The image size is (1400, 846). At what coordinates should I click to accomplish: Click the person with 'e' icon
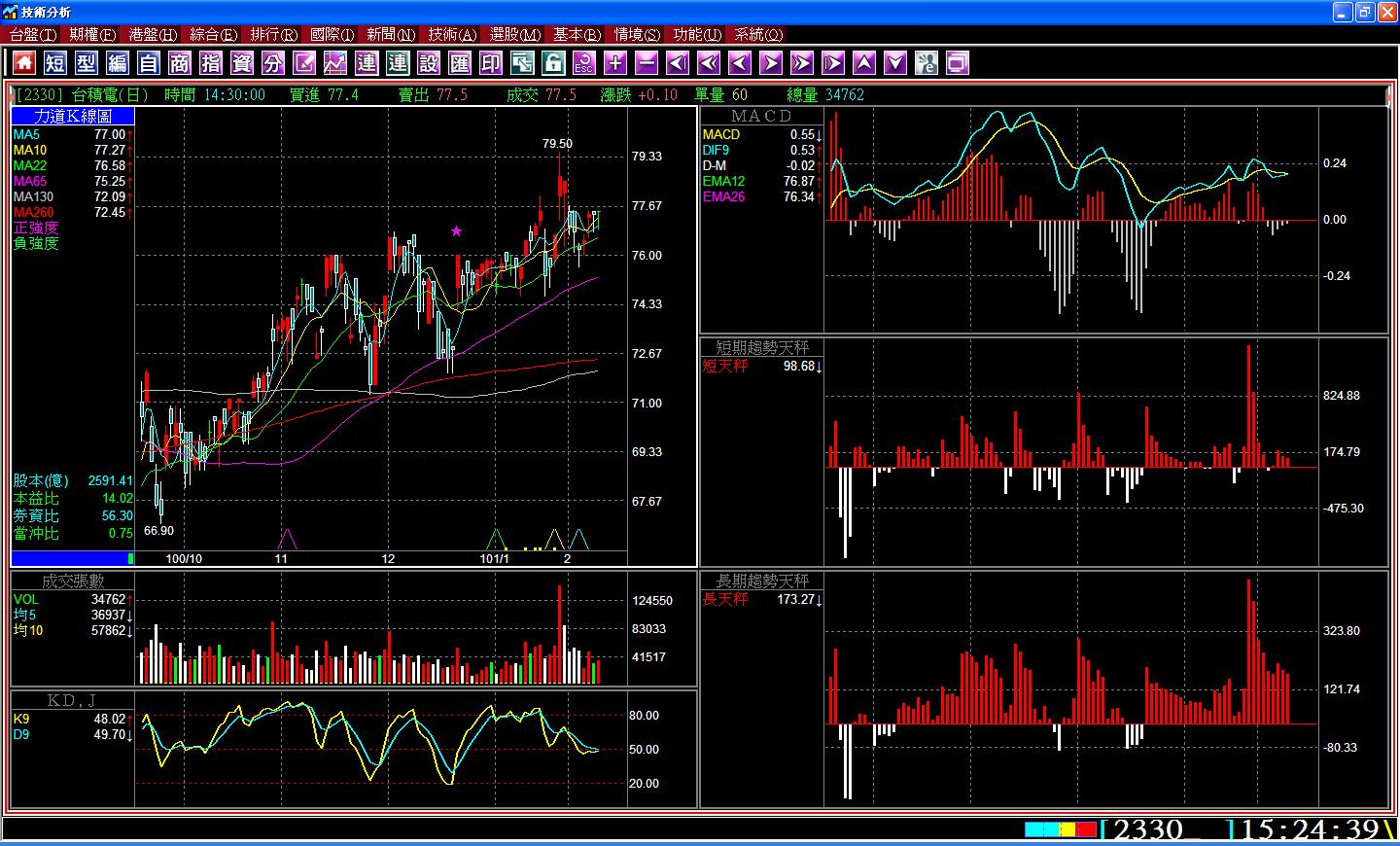[x=927, y=63]
